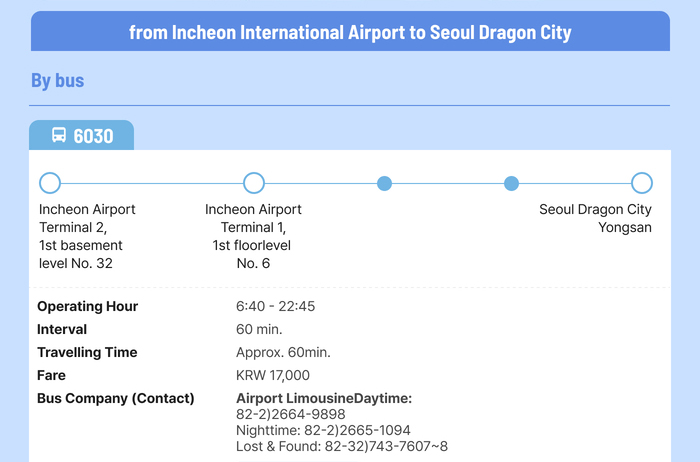Image resolution: width=700 pixels, height=462 pixels.
Task: Click the Seoul Dragon City Yongsan stop circle
Action: [x=642, y=183]
